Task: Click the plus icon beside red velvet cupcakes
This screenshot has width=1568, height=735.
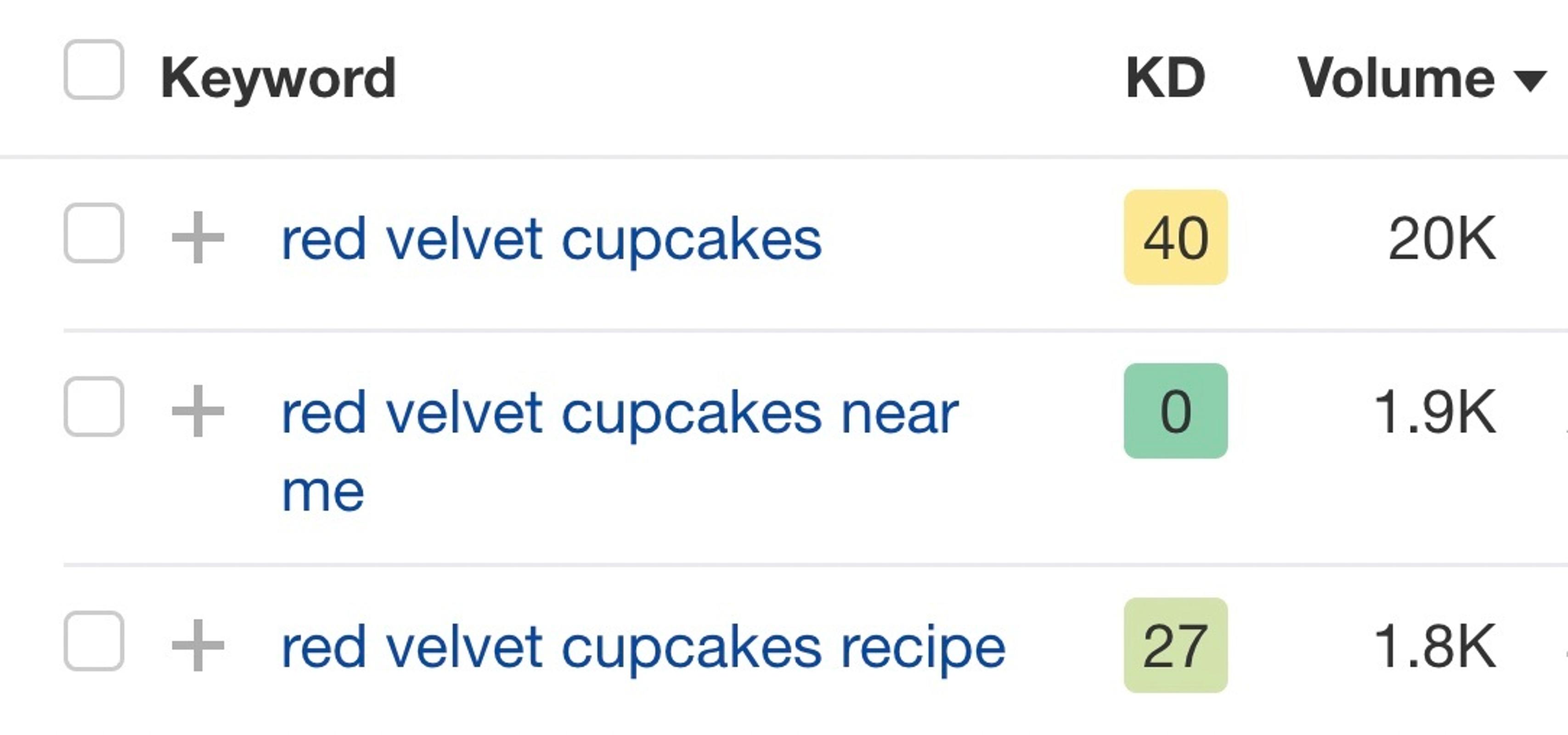Action: point(198,237)
